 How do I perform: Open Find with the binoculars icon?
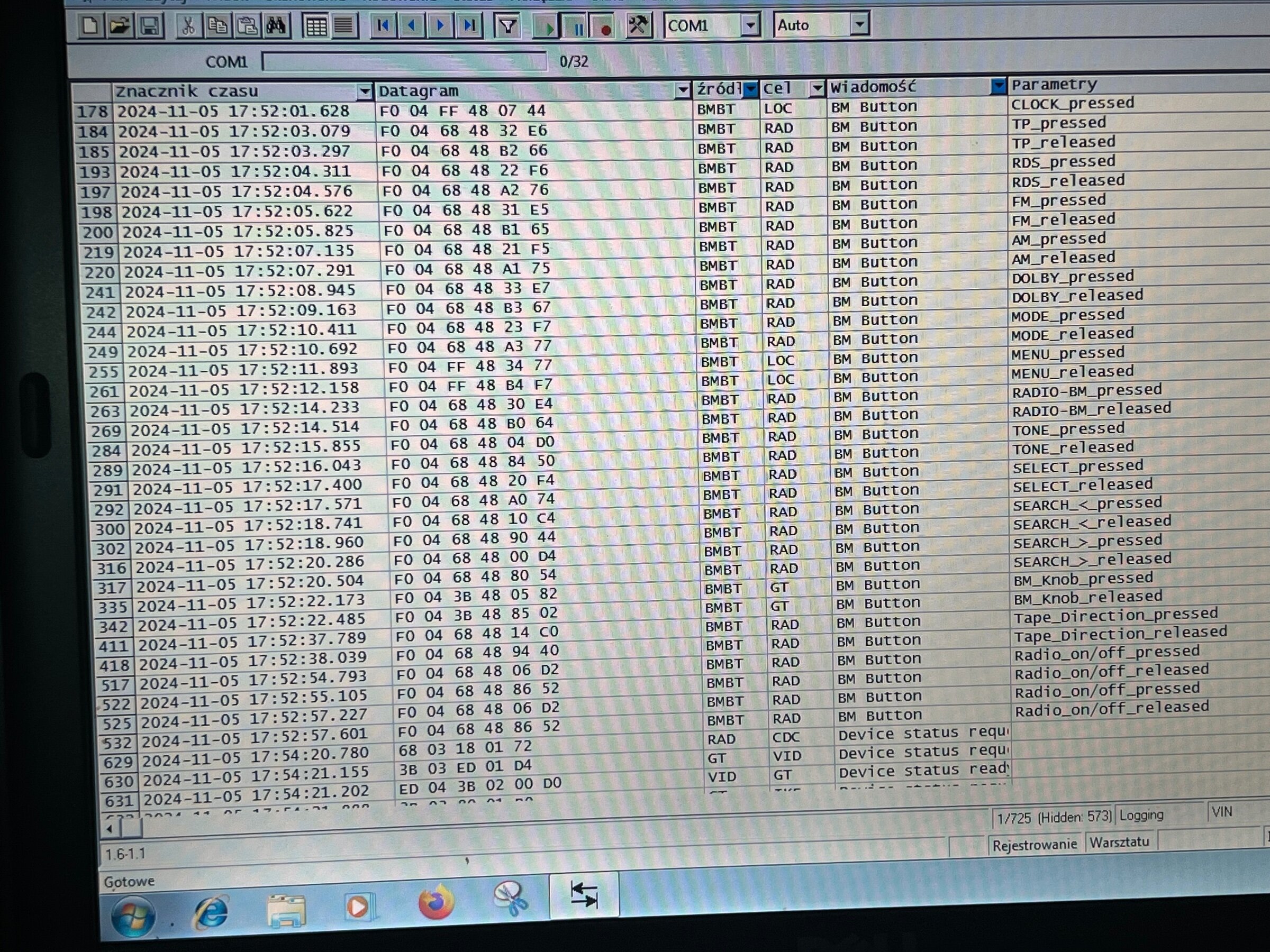click(x=277, y=26)
